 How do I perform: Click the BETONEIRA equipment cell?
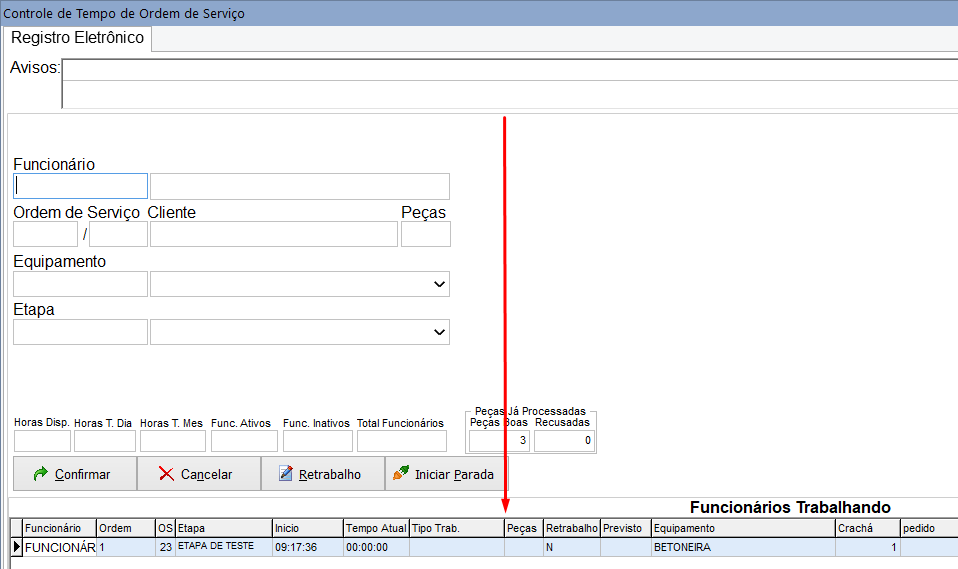pyautogui.click(x=744, y=547)
